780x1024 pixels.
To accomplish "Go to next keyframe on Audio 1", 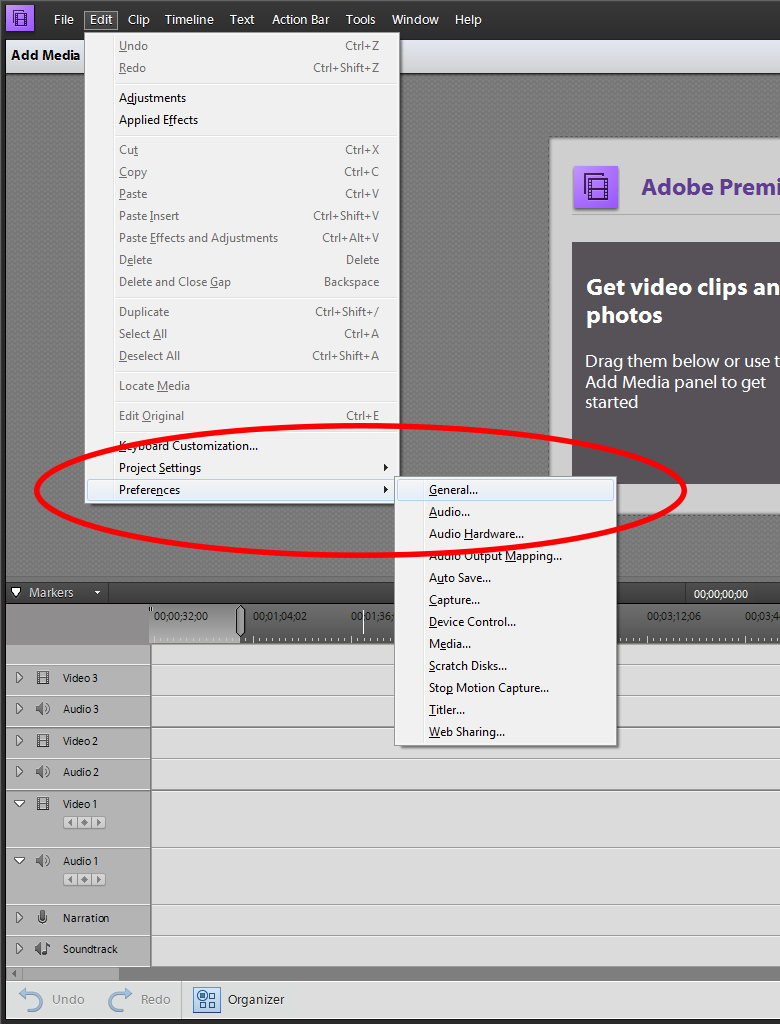I will point(99,880).
